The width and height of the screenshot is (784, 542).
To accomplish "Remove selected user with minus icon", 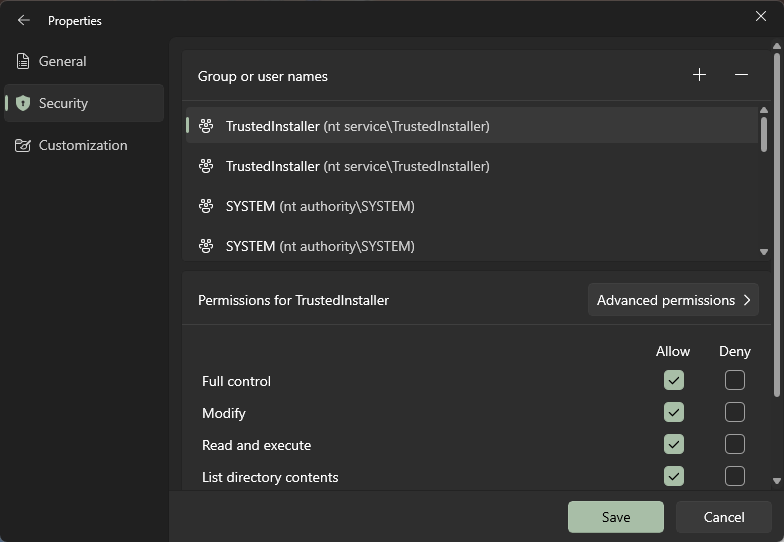I will click(741, 75).
